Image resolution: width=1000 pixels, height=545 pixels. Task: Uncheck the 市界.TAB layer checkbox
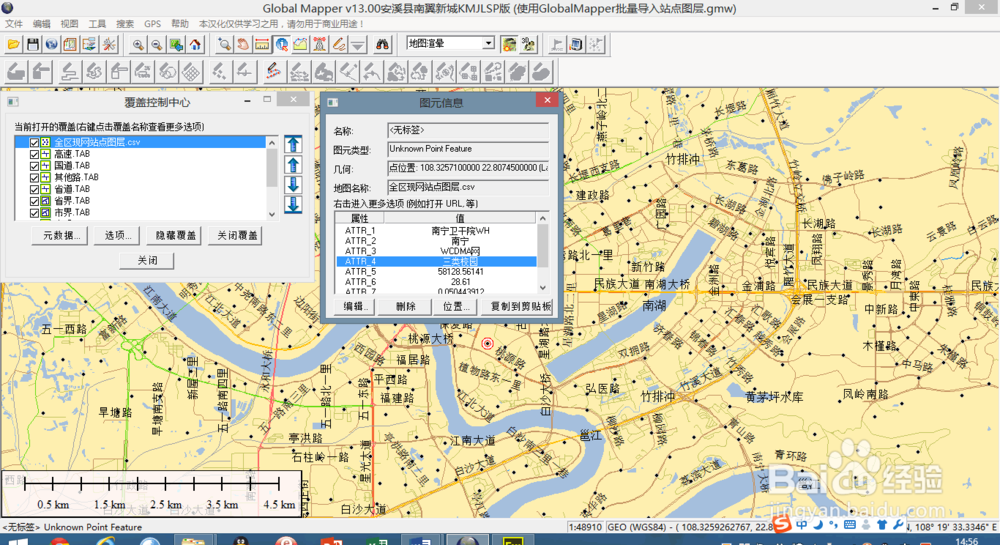coord(34,212)
